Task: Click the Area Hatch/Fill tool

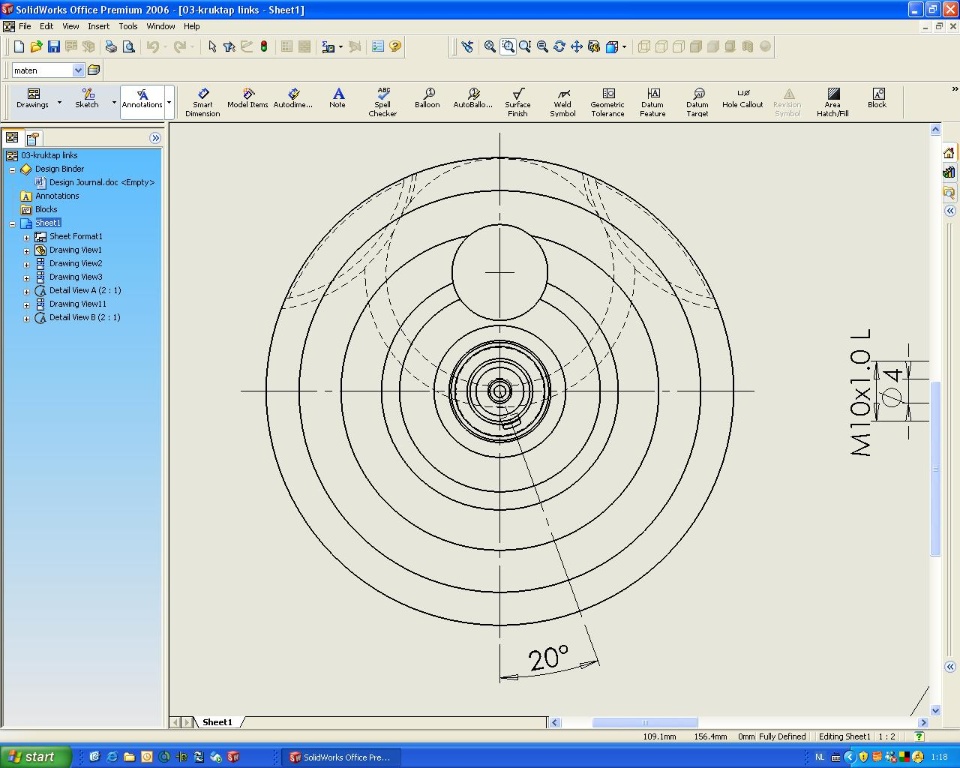Action: click(832, 101)
